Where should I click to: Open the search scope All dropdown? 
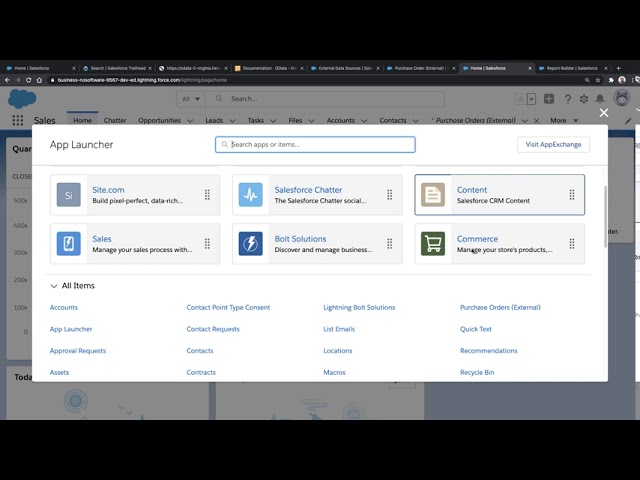coord(191,99)
